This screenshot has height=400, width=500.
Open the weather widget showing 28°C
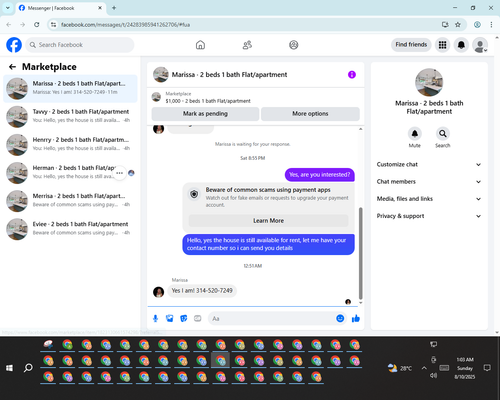pos(400,368)
